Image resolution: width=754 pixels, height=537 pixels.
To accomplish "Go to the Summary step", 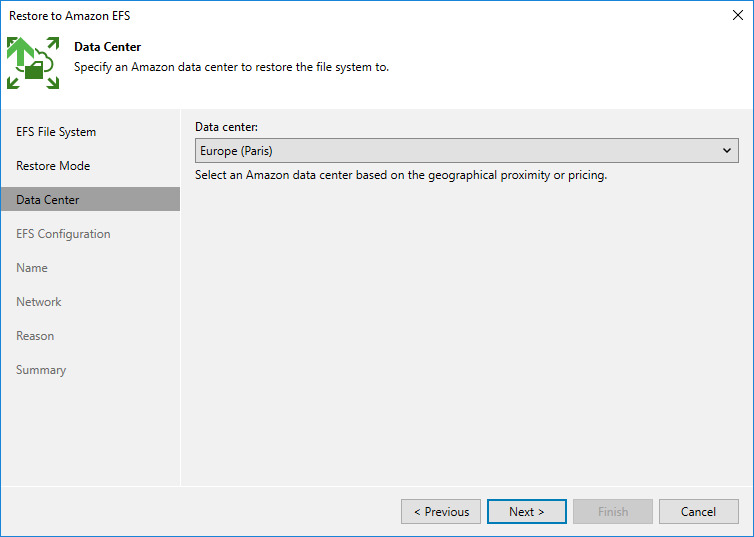I will pos(41,370).
